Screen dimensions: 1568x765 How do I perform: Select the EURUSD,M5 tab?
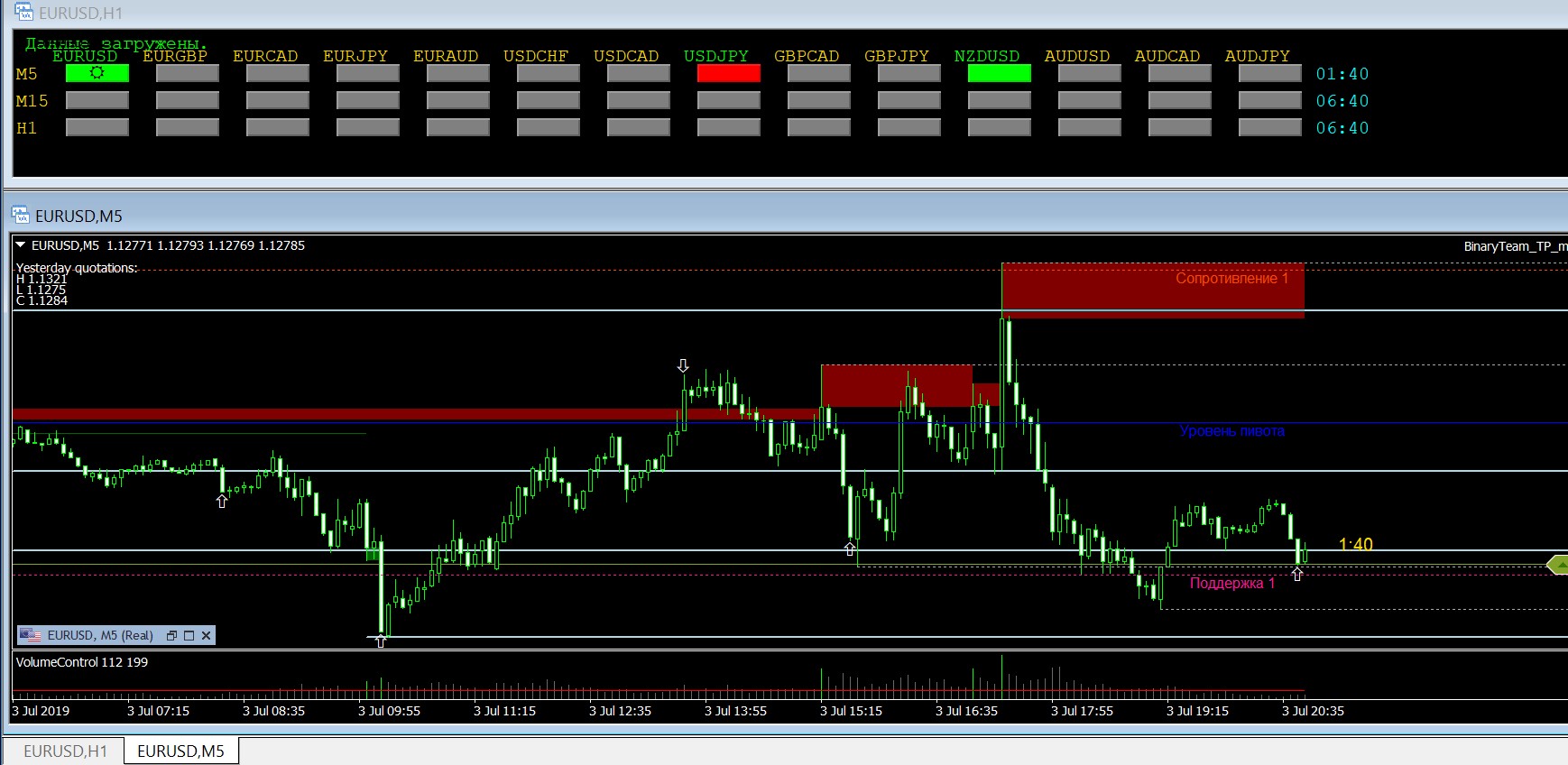(x=180, y=751)
